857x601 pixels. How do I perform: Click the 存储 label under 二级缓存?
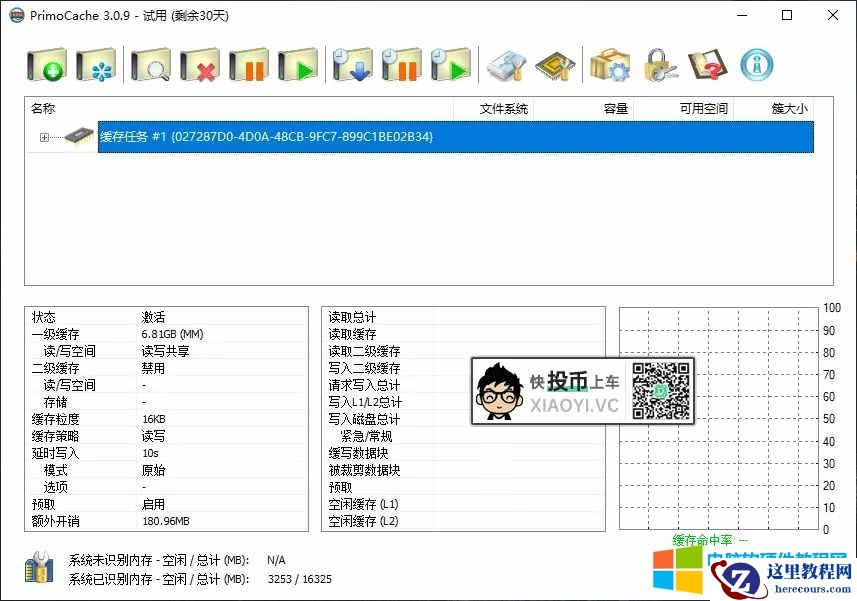coord(55,402)
